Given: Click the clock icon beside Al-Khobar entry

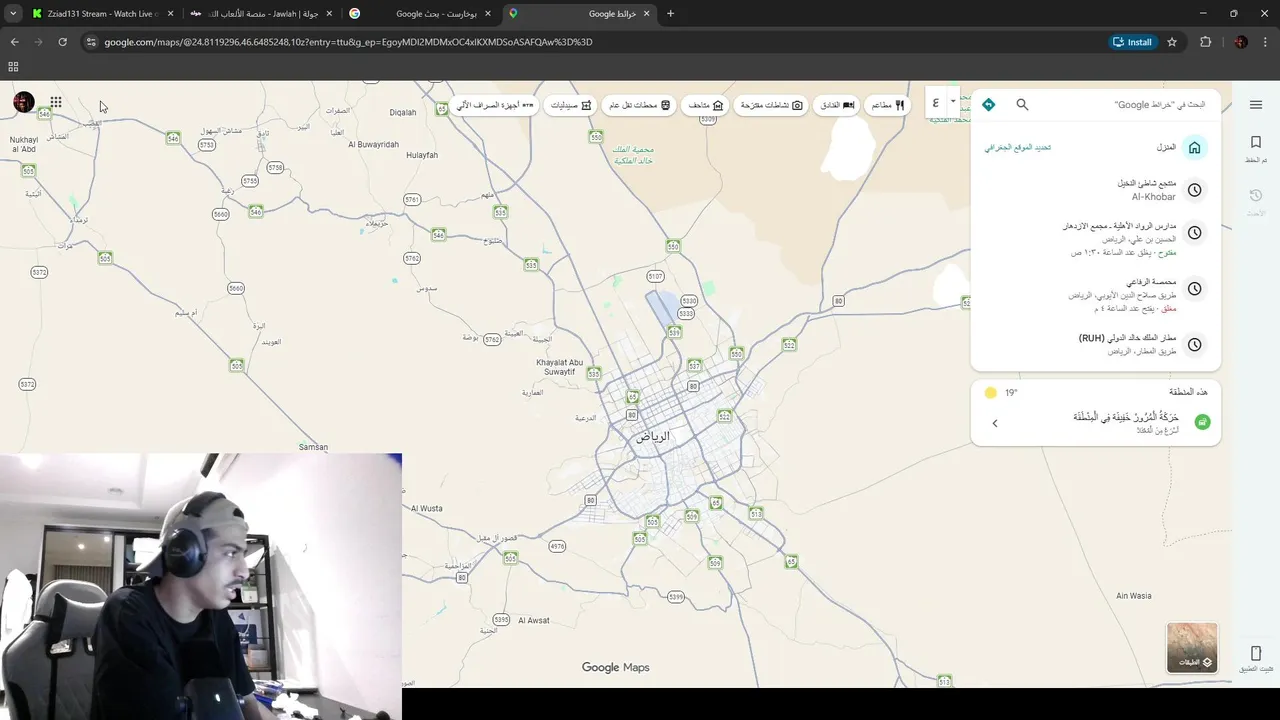Looking at the screenshot, I should (1194, 190).
